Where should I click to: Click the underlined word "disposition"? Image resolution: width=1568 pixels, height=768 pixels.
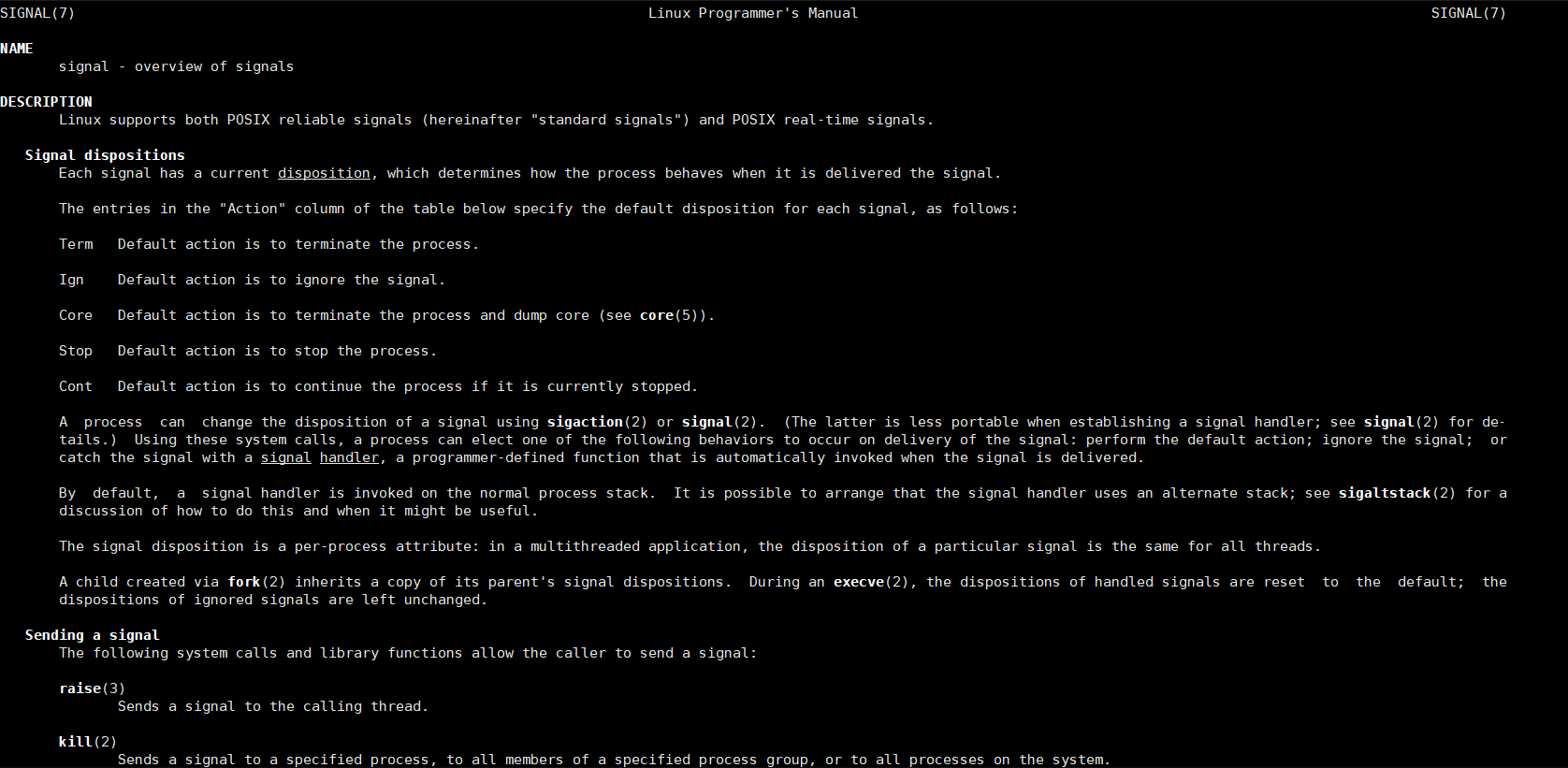tap(324, 173)
